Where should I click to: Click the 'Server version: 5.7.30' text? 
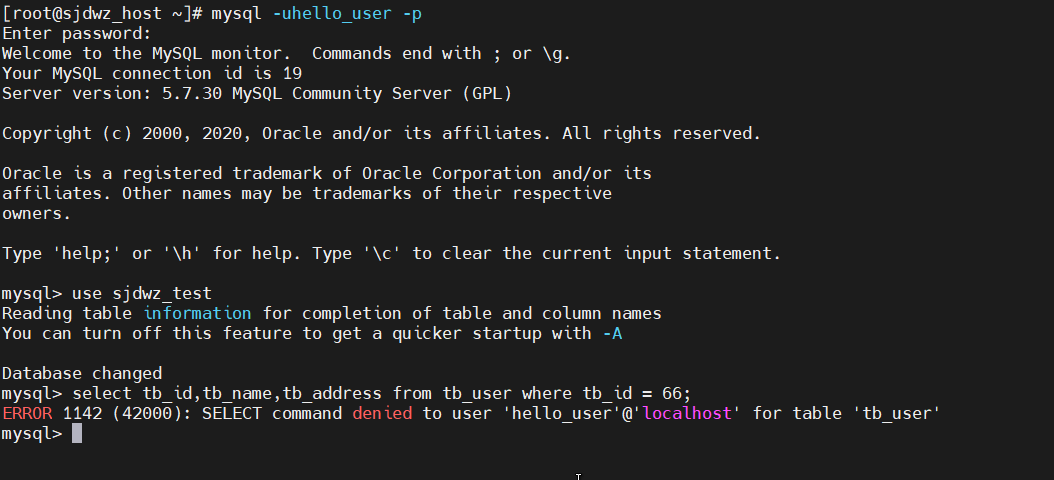pos(112,93)
